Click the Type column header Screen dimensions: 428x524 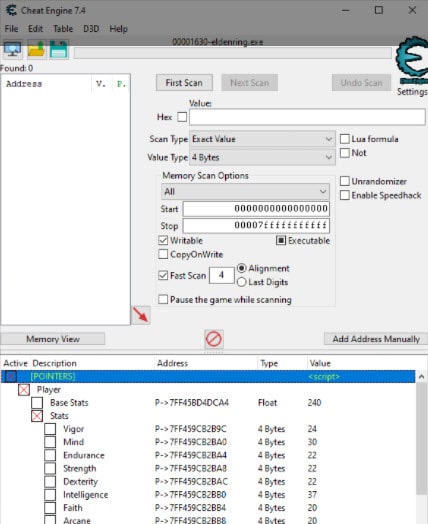[x=269, y=363]
